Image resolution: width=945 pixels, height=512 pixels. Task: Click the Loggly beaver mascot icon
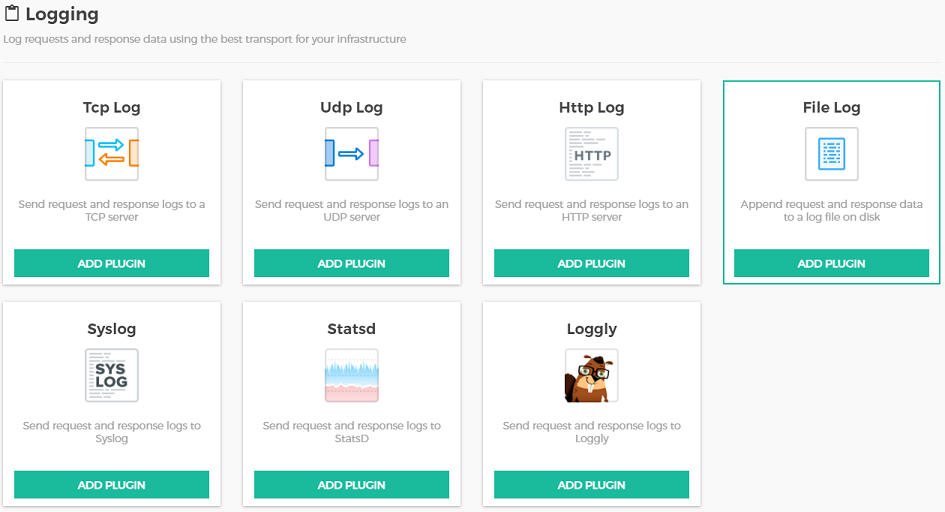pos(591,375)
